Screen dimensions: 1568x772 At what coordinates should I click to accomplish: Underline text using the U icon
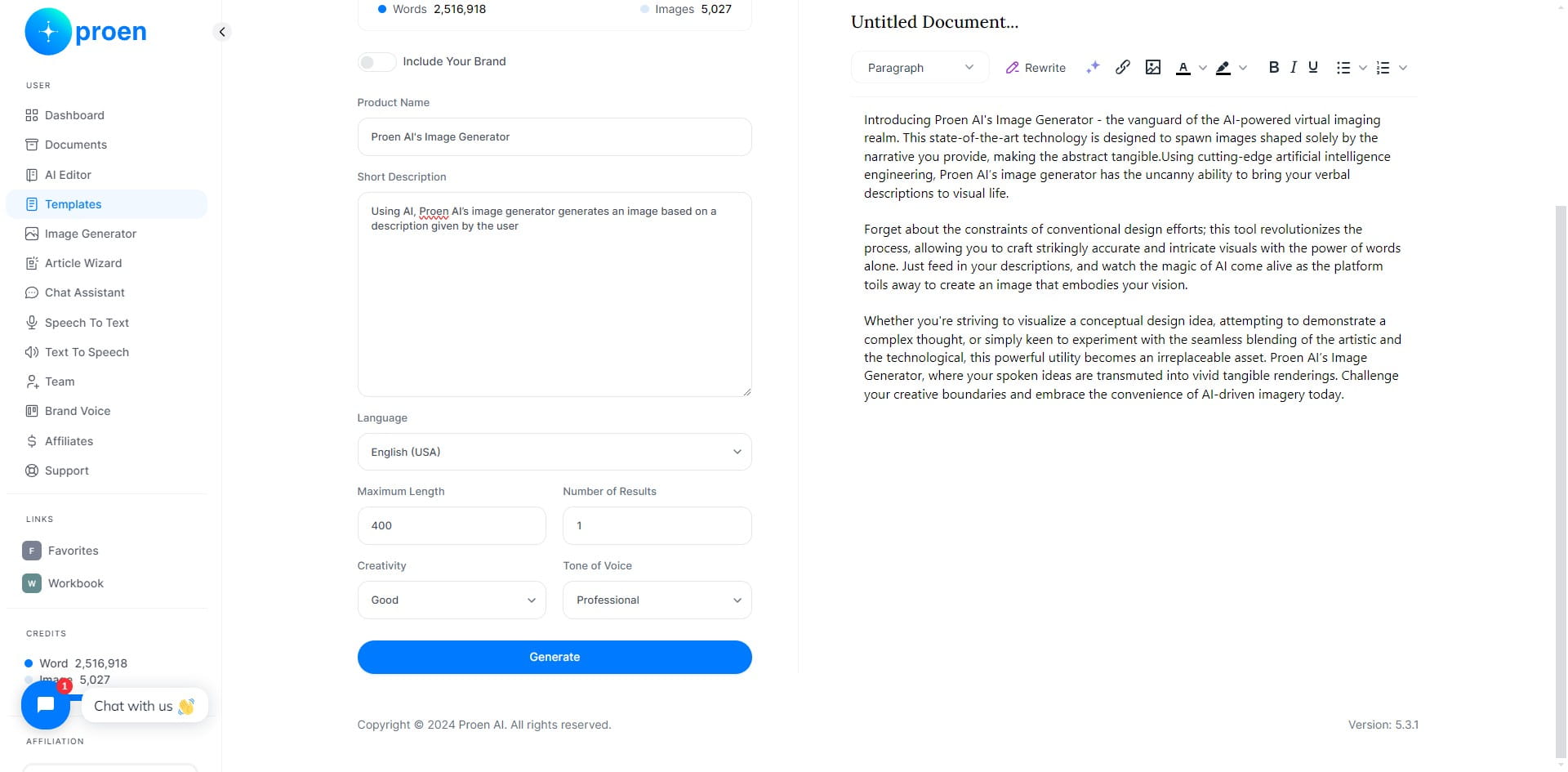point(1313,68)
